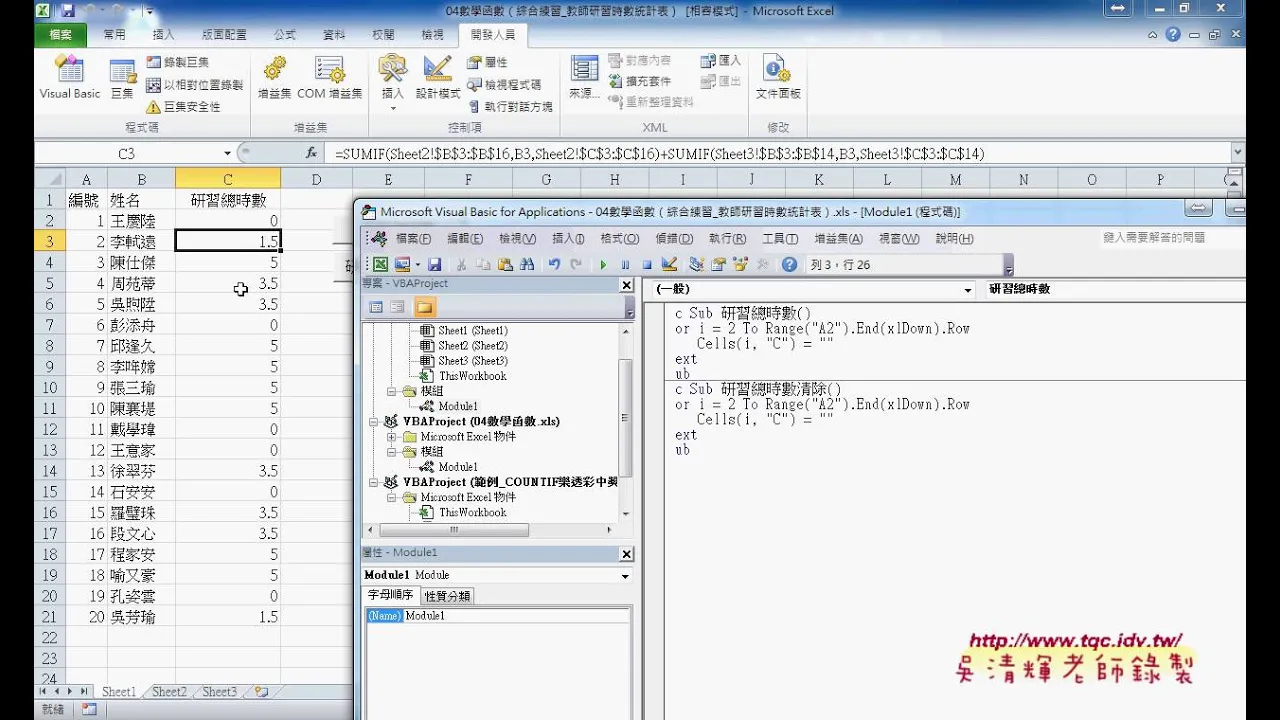Stop execution with the Reset square icon
Image resolution: width=1280 pixels, height=720 pixels.
[647, 265]
